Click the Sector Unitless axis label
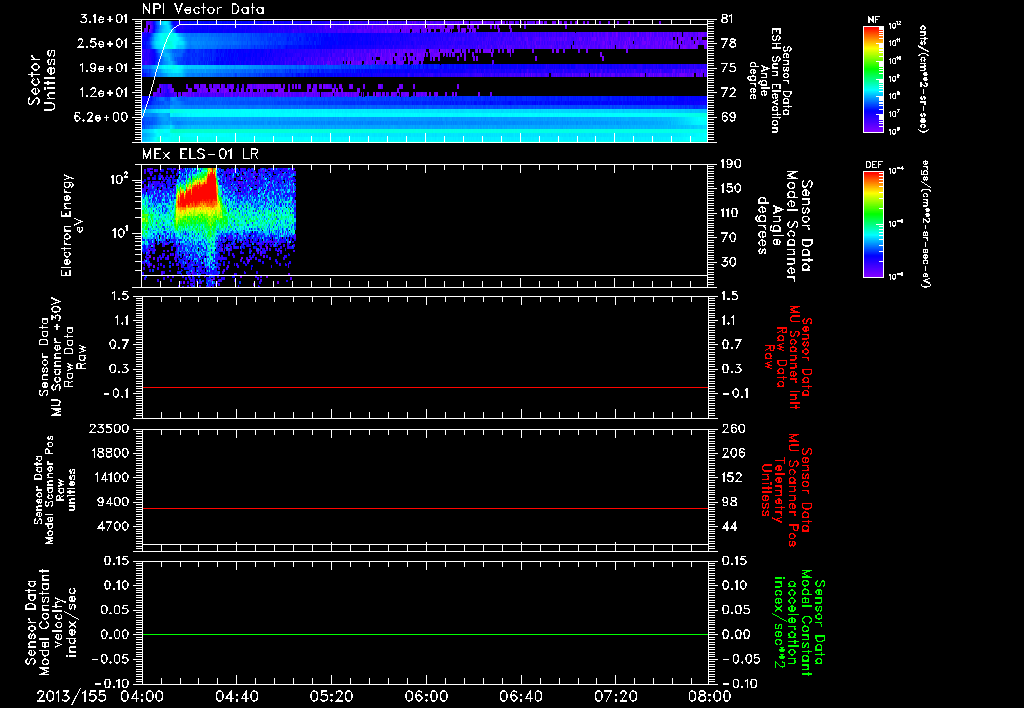The image size is (1024, 708). 41,80
